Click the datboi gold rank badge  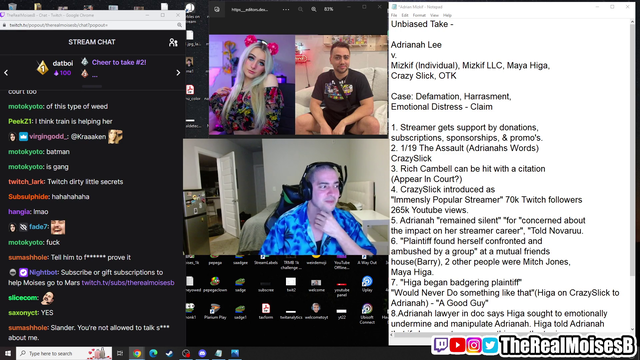(x=42, y=68)
